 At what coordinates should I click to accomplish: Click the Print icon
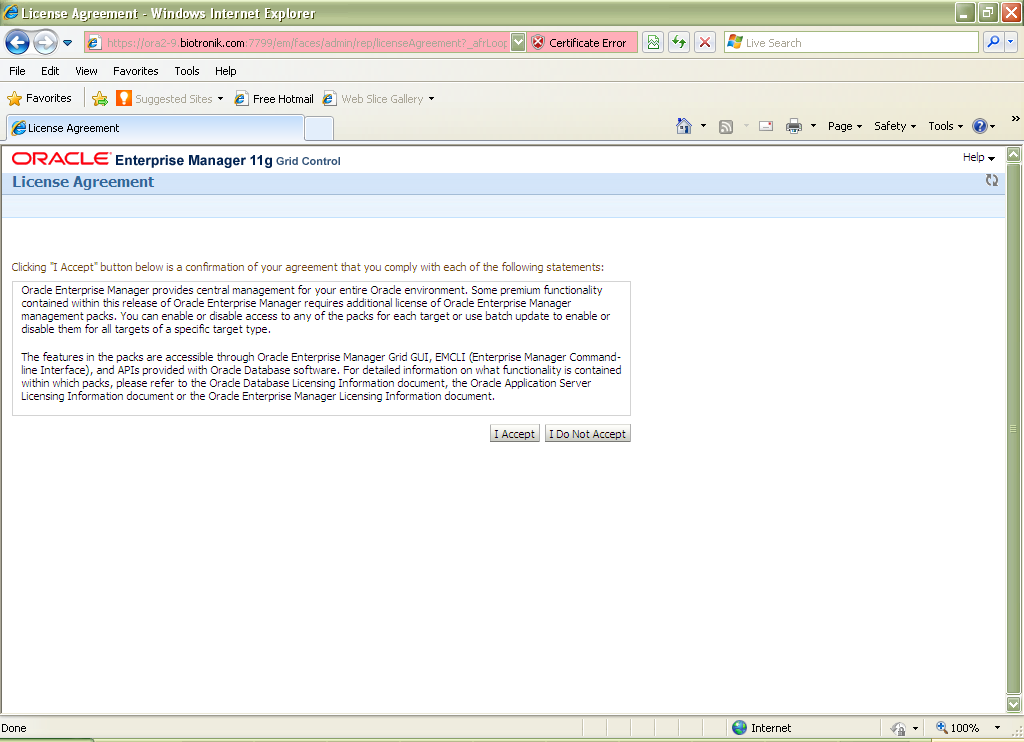click(793, 126)
